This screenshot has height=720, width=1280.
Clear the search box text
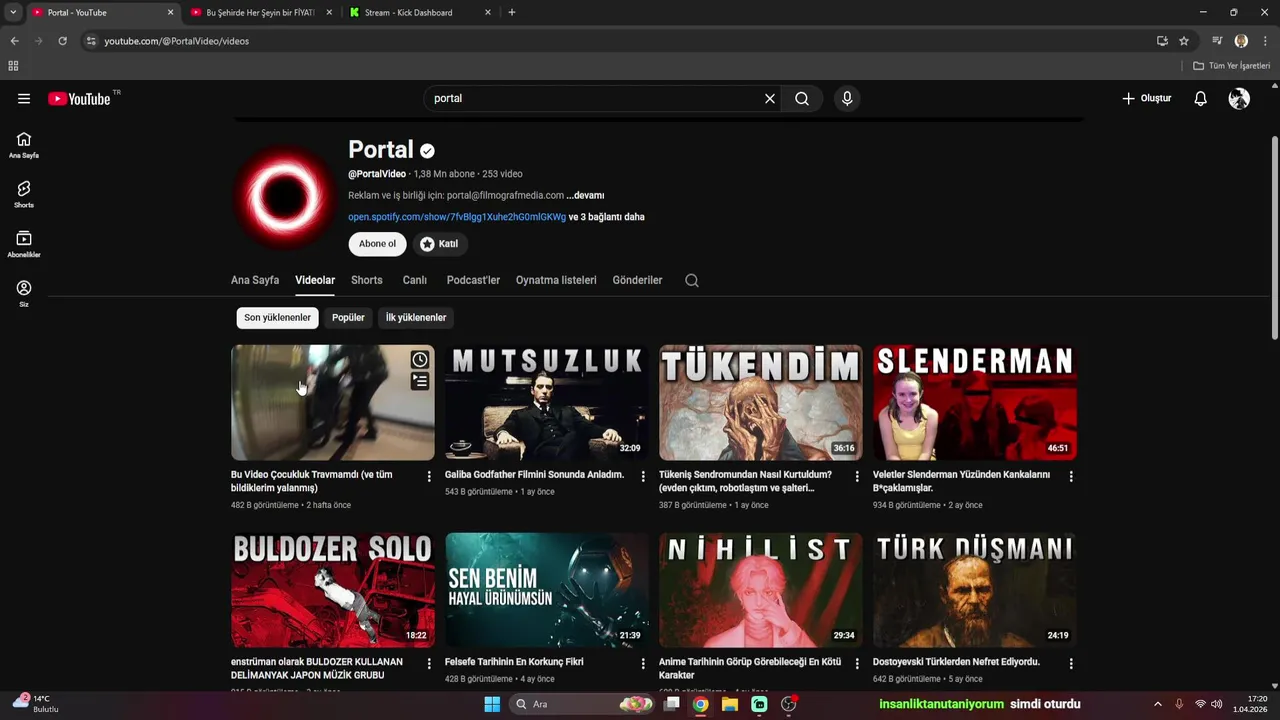tap(770, 98)
